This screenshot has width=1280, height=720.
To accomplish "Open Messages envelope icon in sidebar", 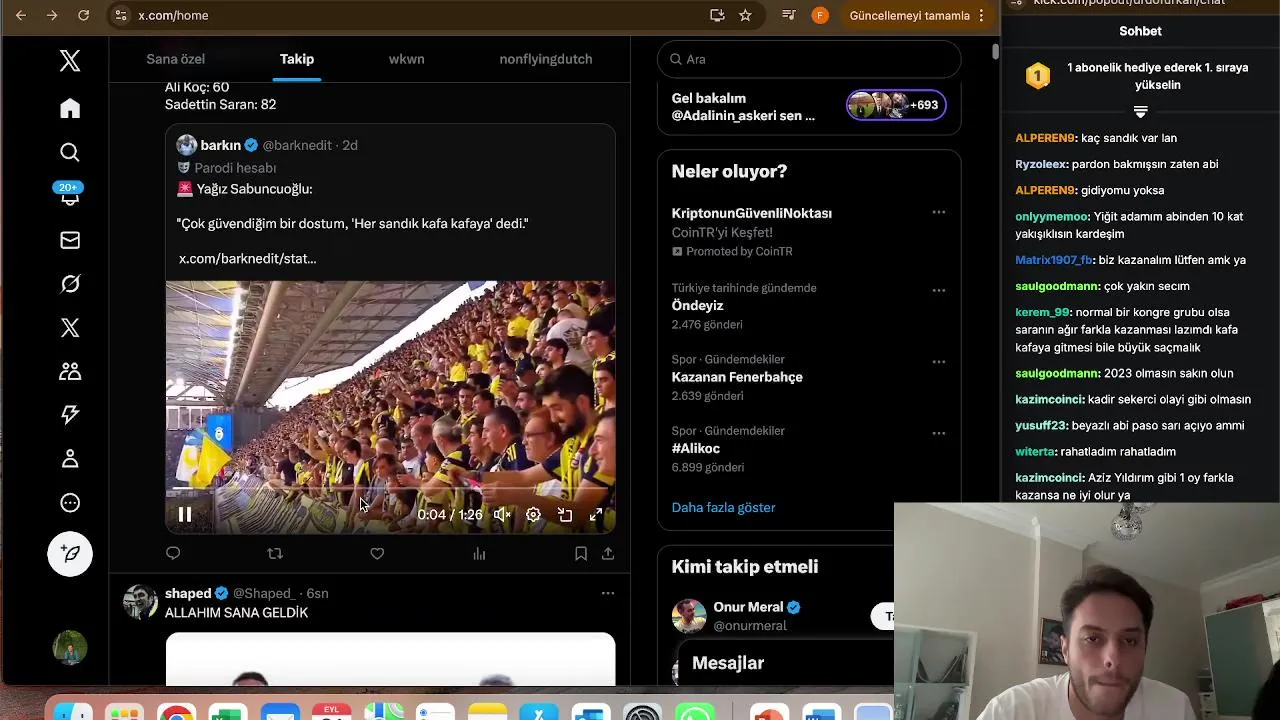I will [70, 240].
